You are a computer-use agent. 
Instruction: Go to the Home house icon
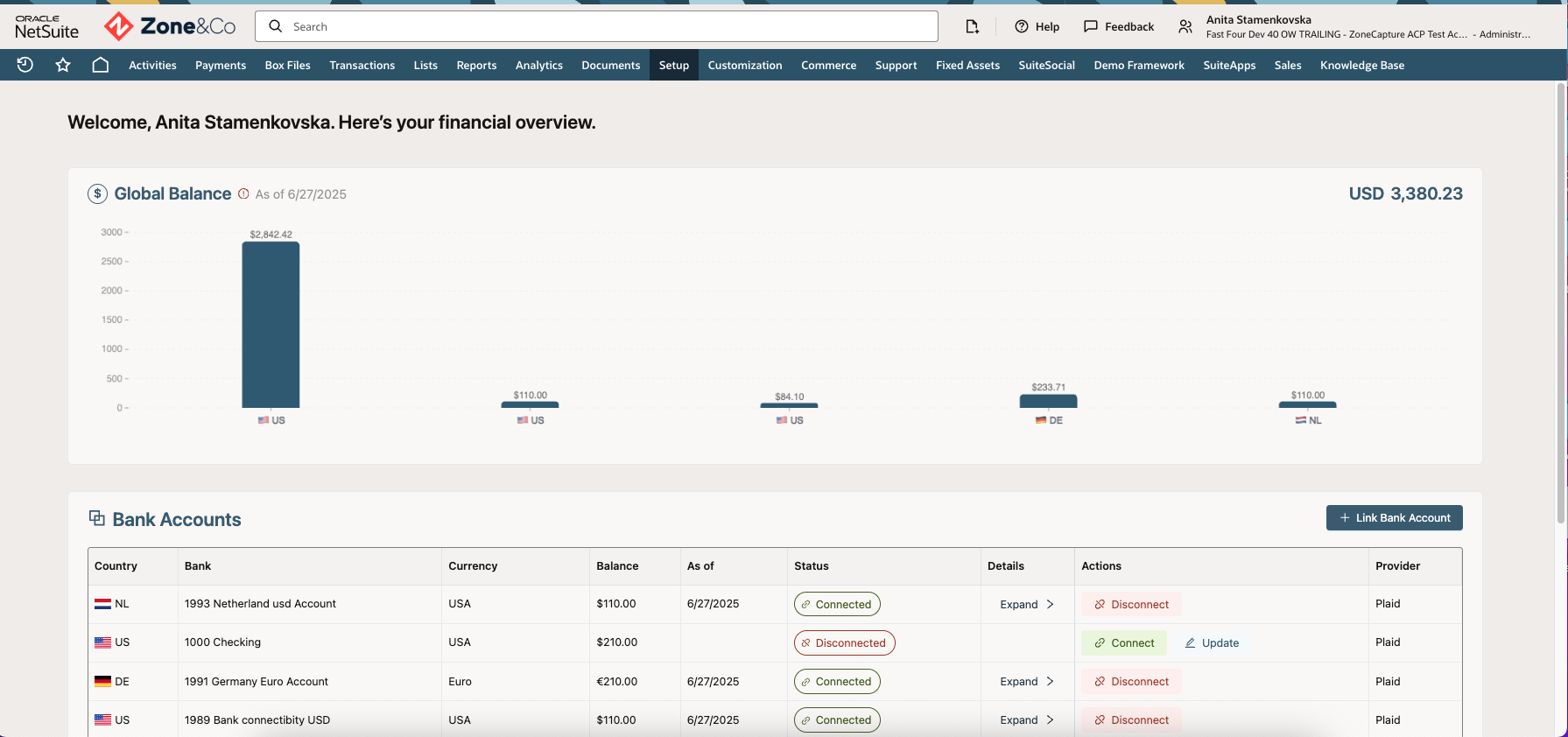101,65
